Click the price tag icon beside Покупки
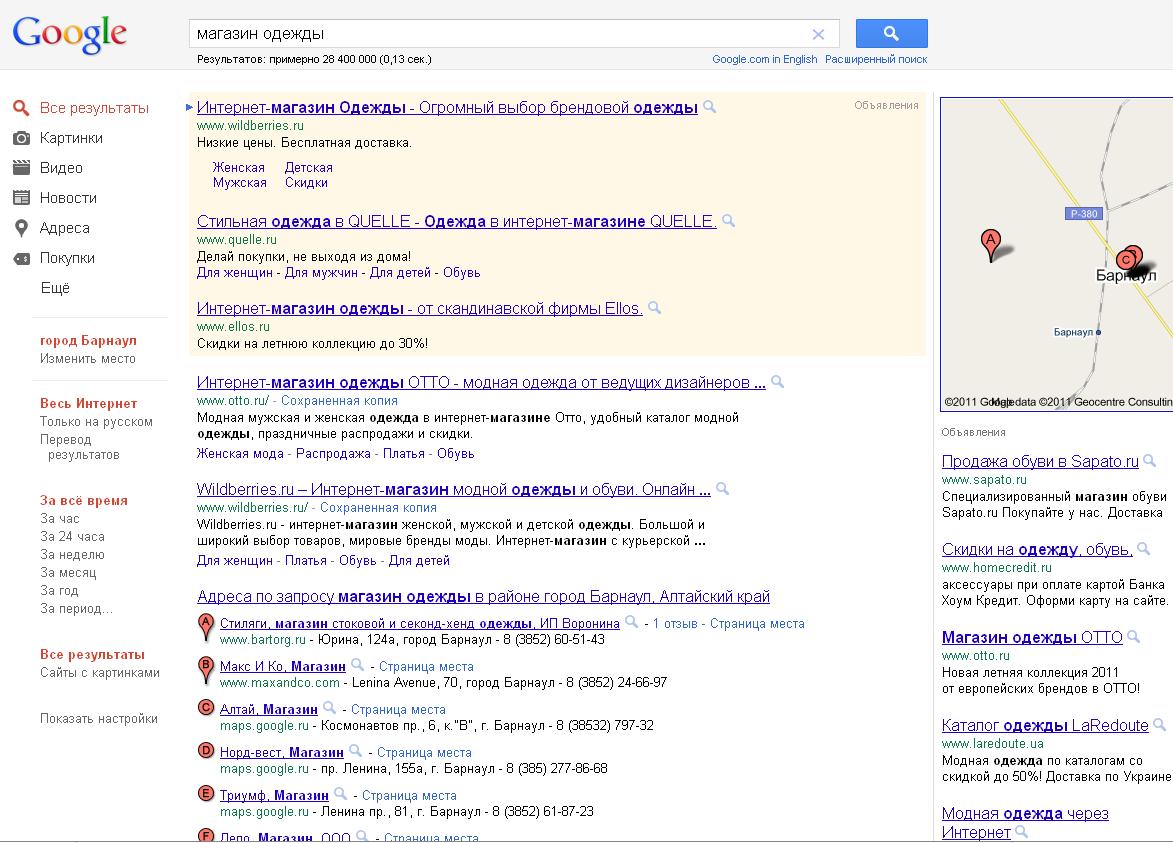The height and width of the screenshot is (843, 1173). point(22,258)
